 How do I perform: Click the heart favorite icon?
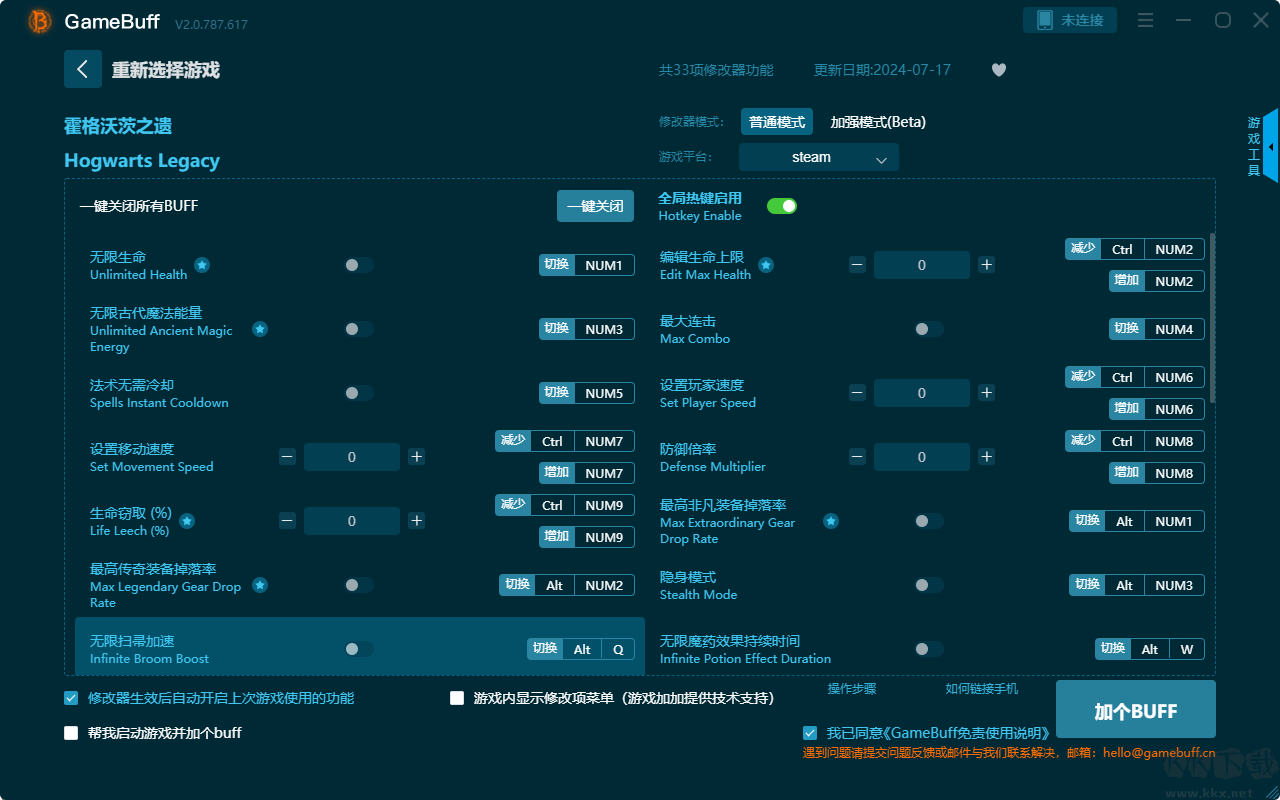coord(998,70)
